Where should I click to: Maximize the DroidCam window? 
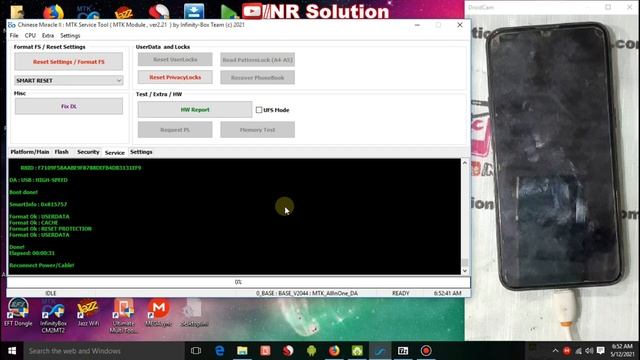point(608,7)
